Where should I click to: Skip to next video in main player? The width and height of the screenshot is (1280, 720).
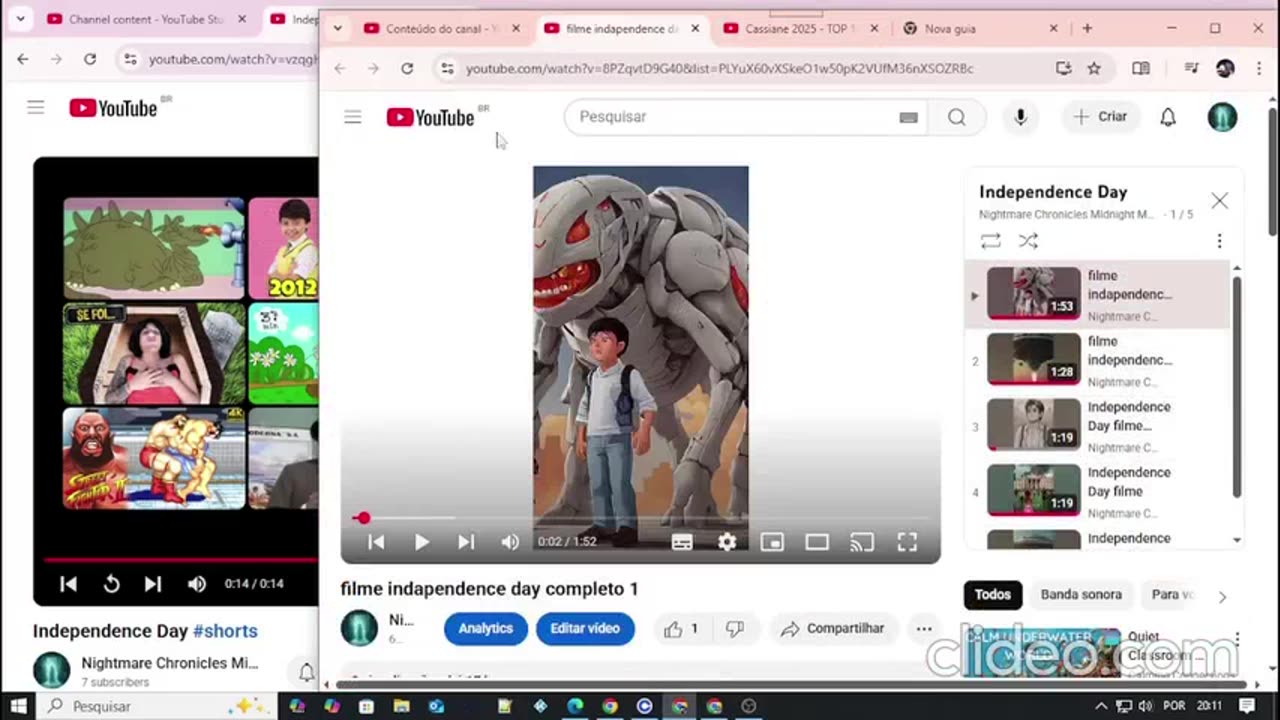(466, 542)
